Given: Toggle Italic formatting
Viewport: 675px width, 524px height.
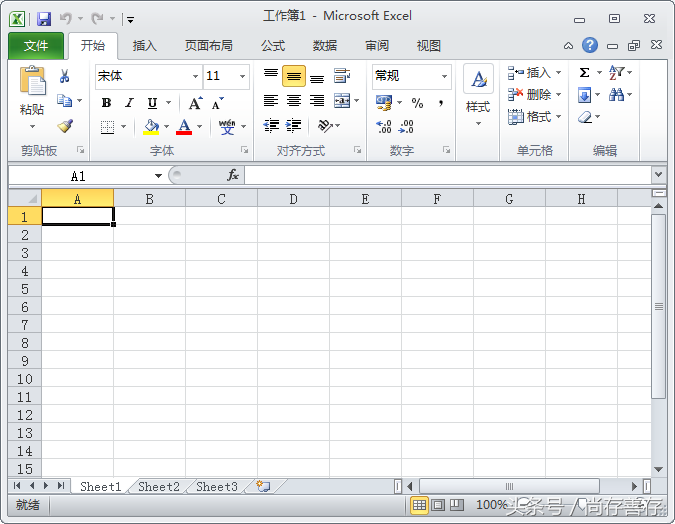Looking at the screenshot, I should pos(129,103).
